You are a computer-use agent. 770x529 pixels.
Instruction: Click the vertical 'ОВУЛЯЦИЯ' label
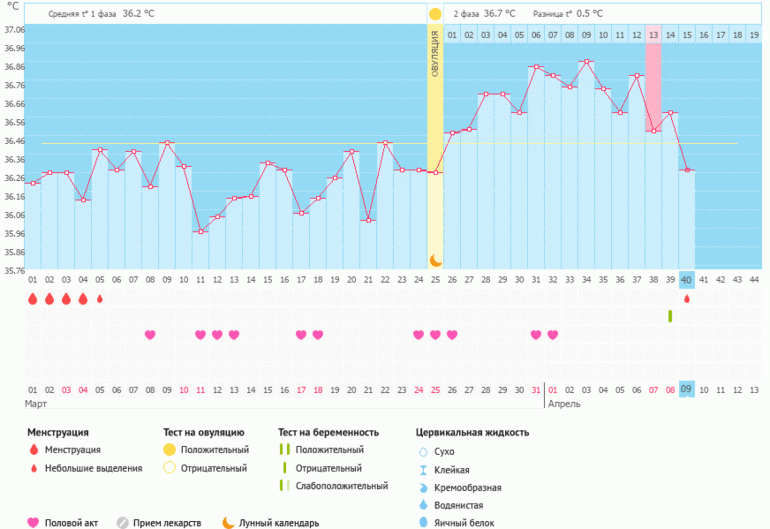tap(435, 60)
